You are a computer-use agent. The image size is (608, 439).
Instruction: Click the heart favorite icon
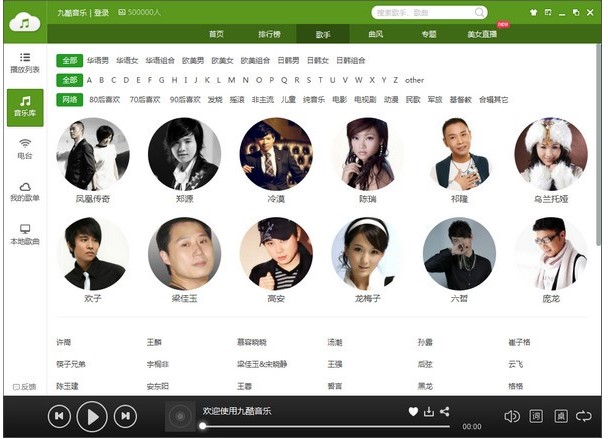click(413, 411)
